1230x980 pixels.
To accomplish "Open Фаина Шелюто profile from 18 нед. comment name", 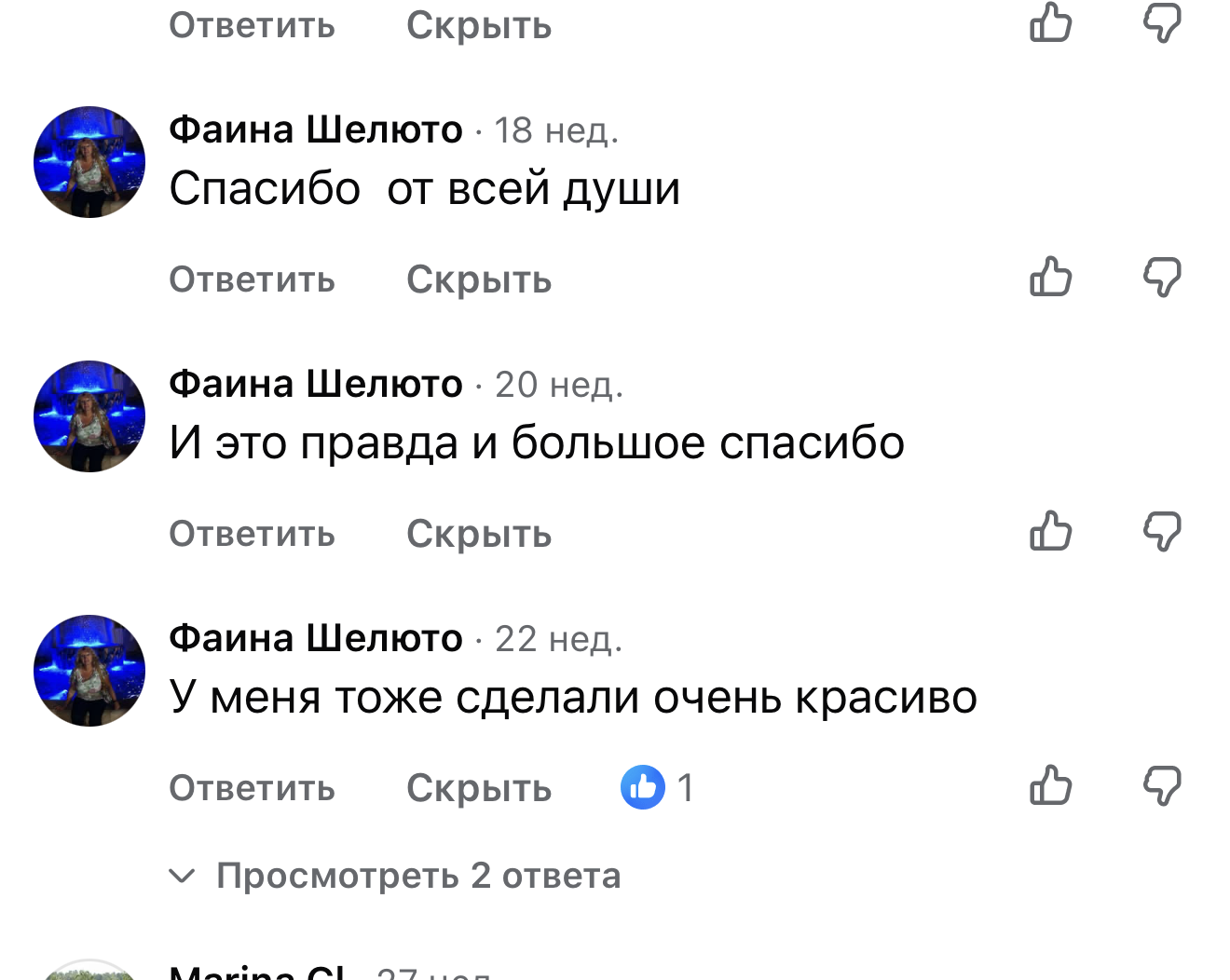I will pos(316,129).
